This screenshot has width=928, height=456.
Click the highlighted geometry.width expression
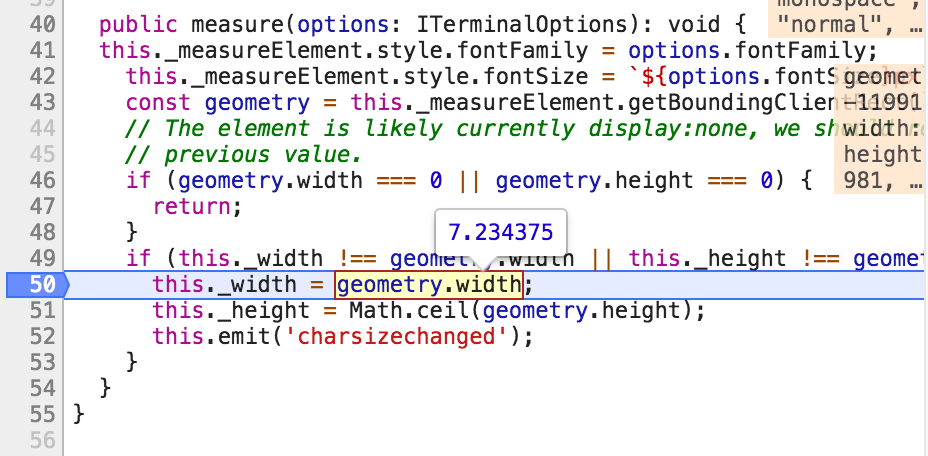click(429, 285)
